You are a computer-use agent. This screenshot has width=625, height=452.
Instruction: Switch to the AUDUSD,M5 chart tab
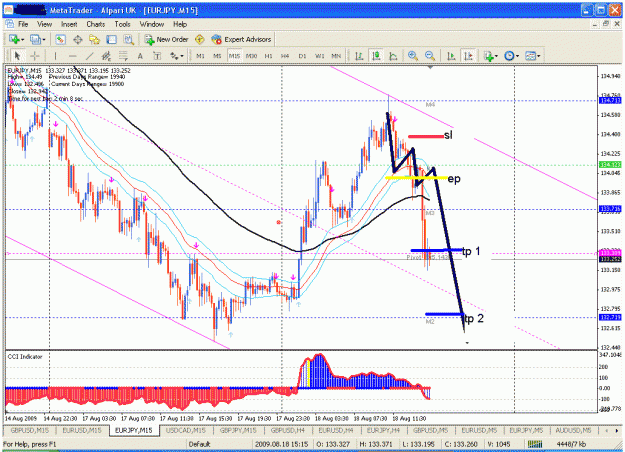573,430
